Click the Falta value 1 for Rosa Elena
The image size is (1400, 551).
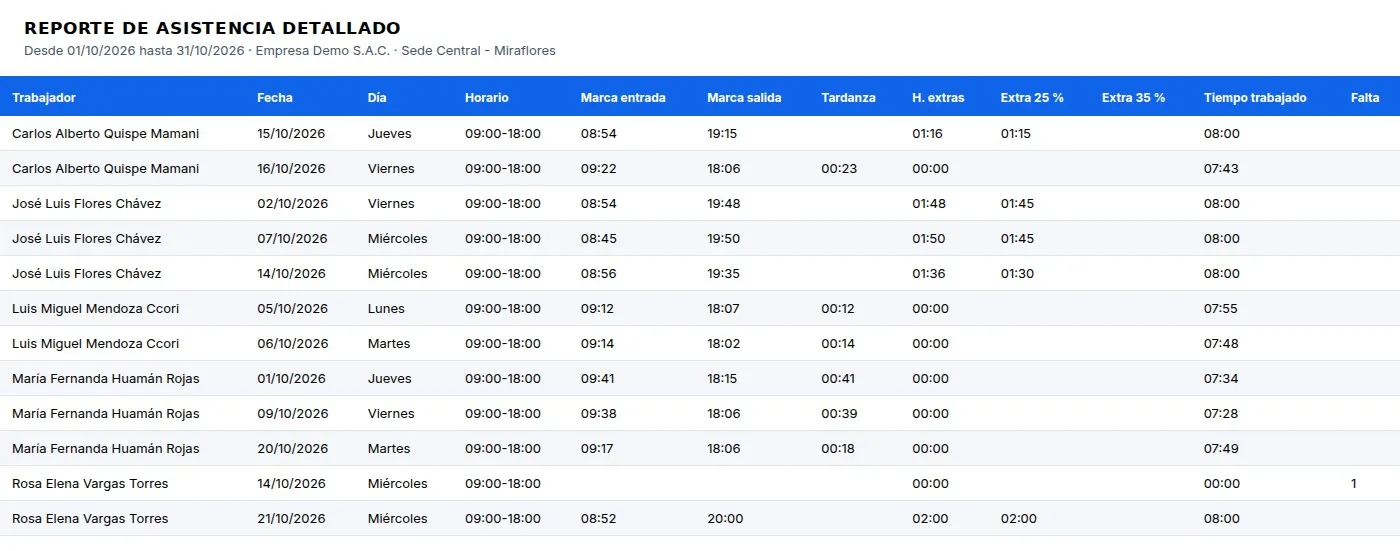(1354, 484)
